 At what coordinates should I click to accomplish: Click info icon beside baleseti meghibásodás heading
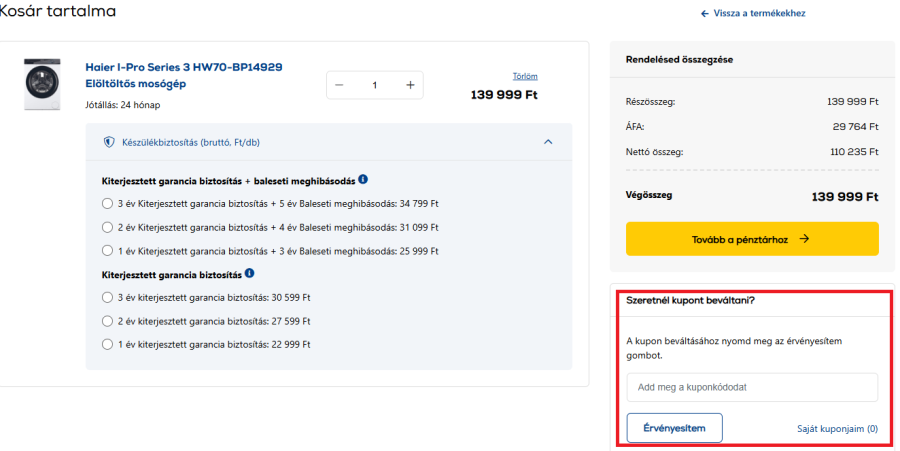[363, 180]
